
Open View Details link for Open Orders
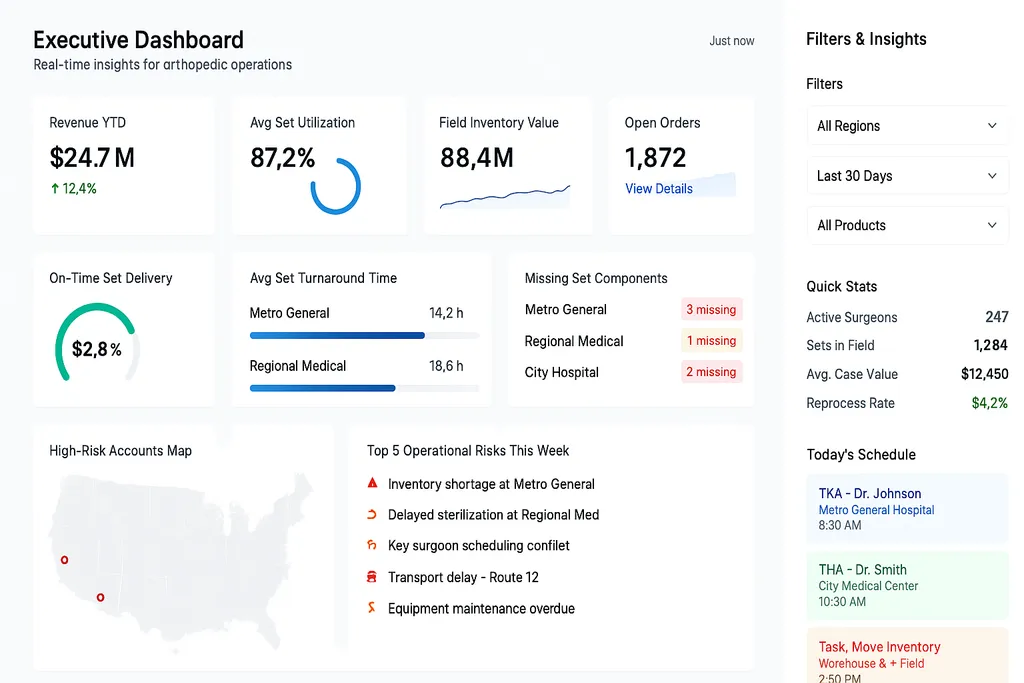[x=658, y=189]
